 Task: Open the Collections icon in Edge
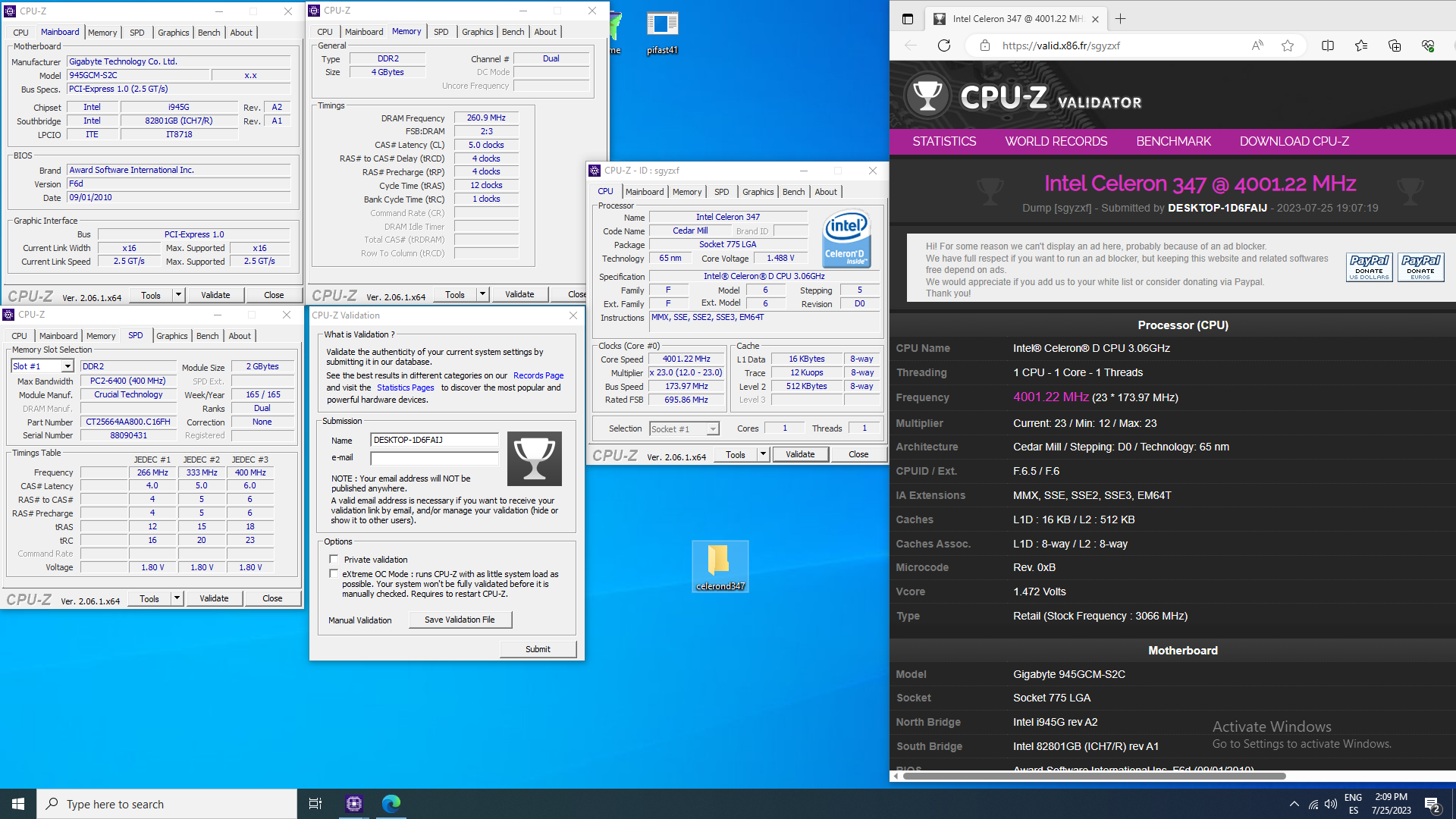tap(1395, 45)
